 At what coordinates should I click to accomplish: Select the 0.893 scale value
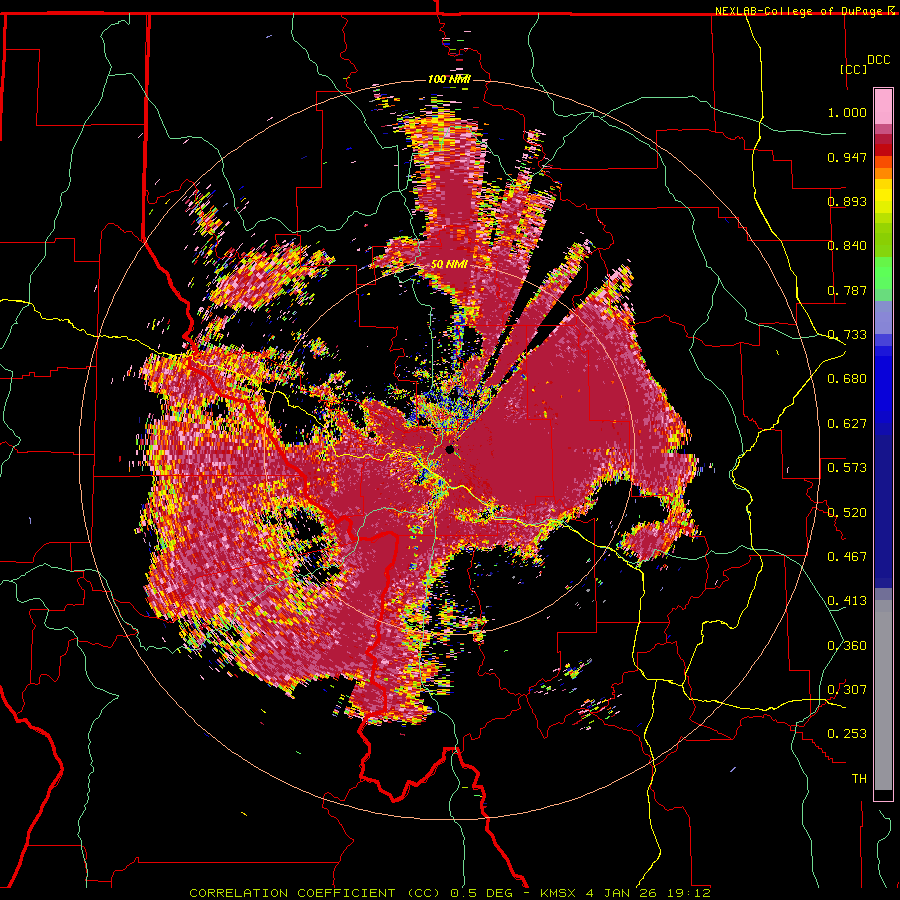pos(847,201)
